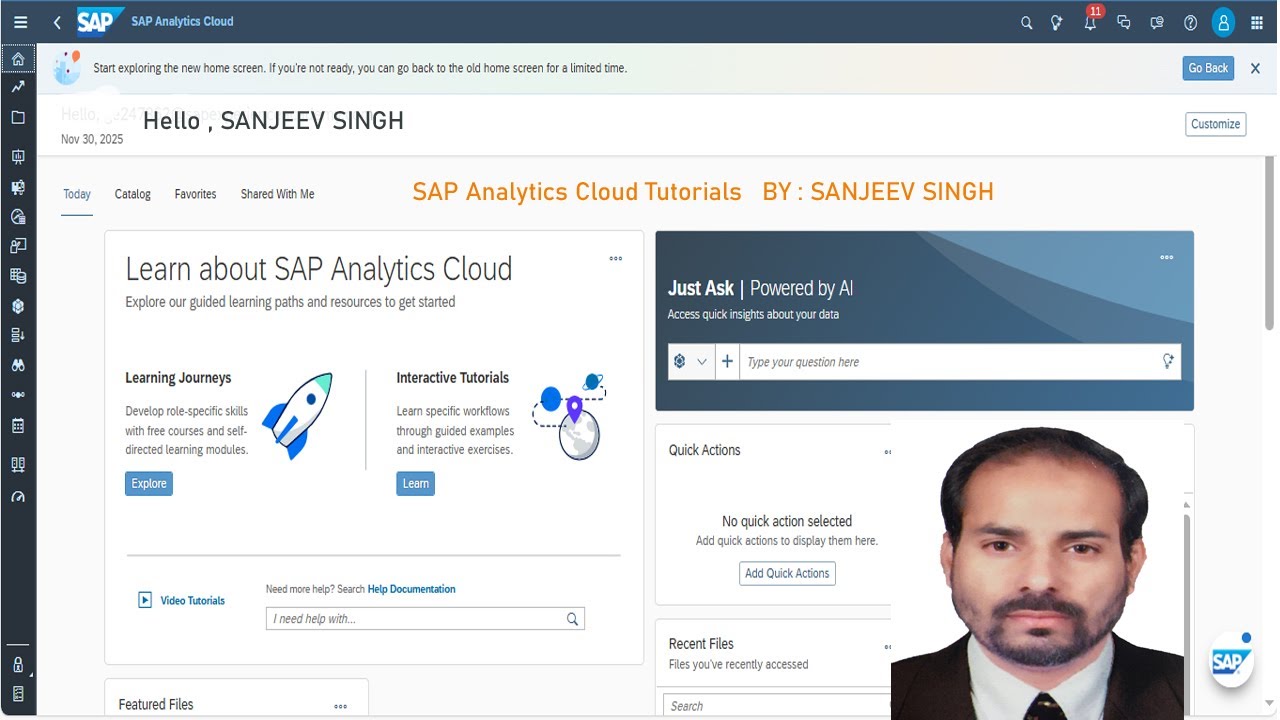Open the notifications bell icon

pyautogui.click(x=1090, y=22)
